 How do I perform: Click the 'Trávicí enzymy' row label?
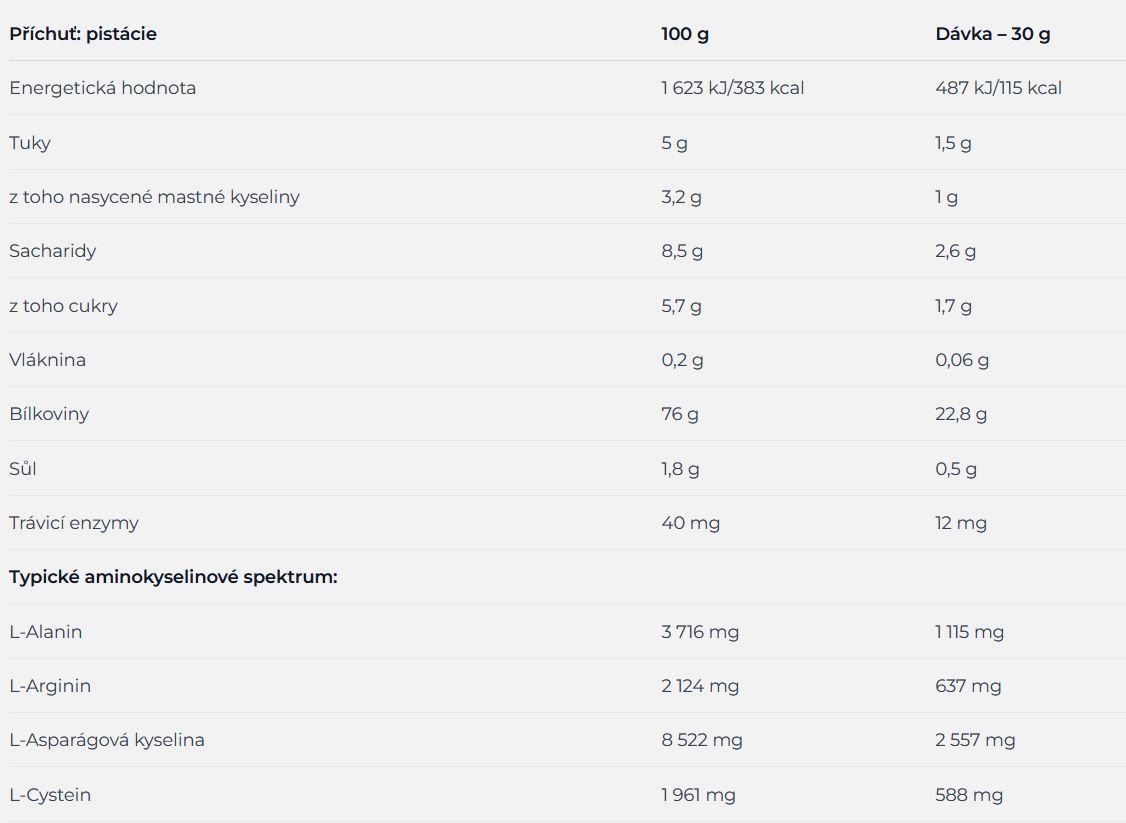pyautogui.click(x=74, y=523)
